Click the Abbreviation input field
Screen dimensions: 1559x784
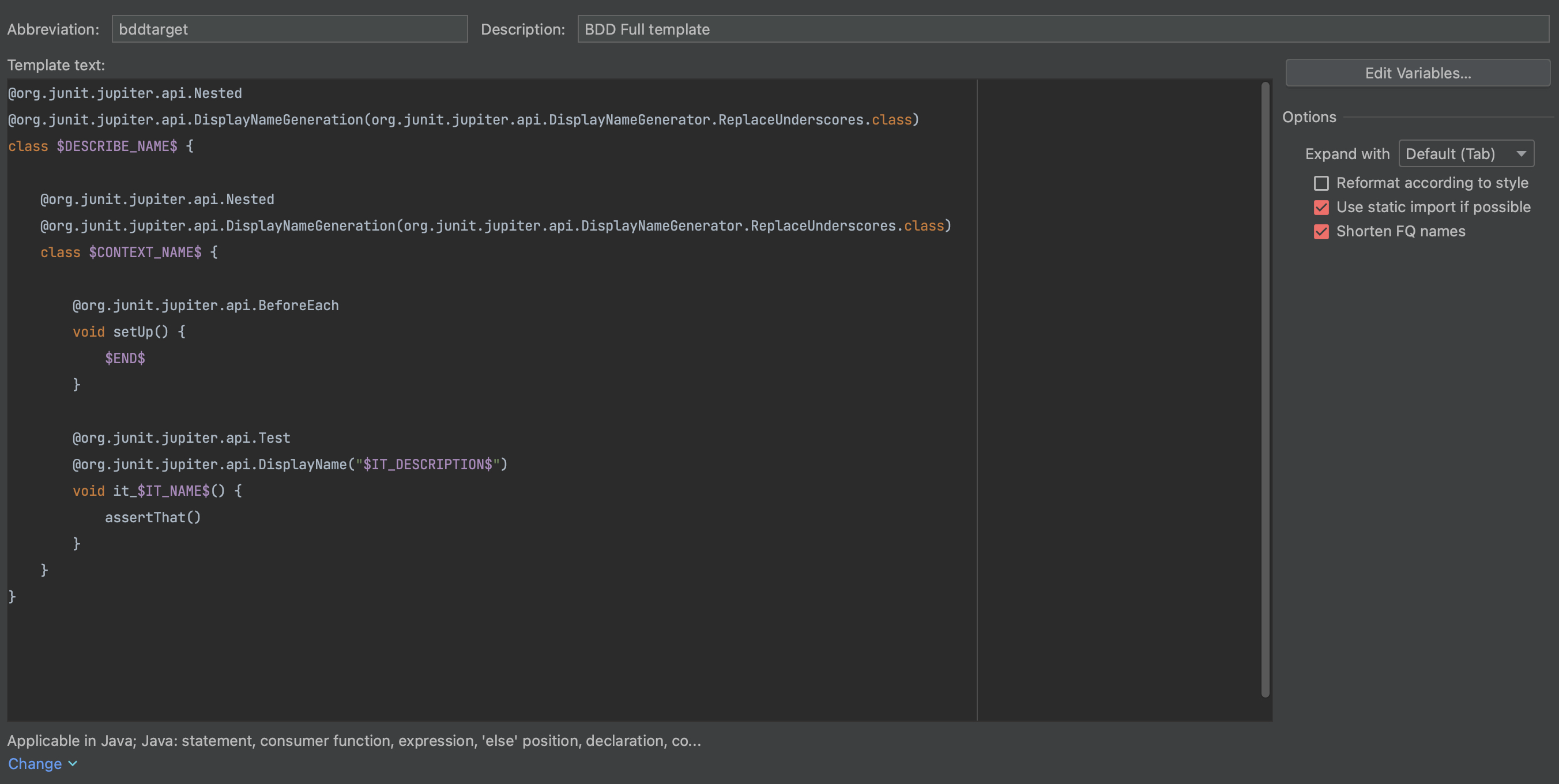point(289,29)
